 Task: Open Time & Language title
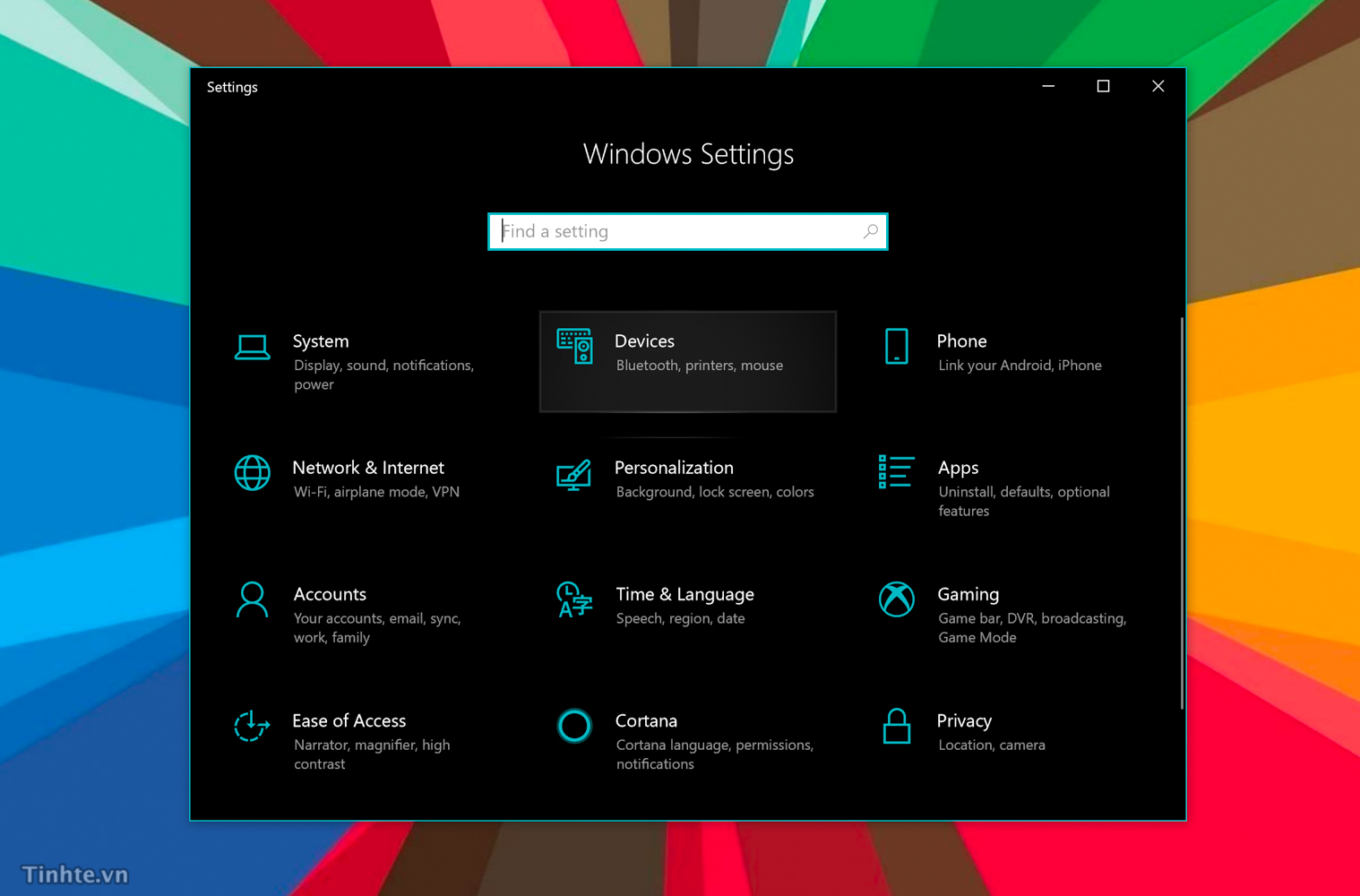[x=684, y=594]
